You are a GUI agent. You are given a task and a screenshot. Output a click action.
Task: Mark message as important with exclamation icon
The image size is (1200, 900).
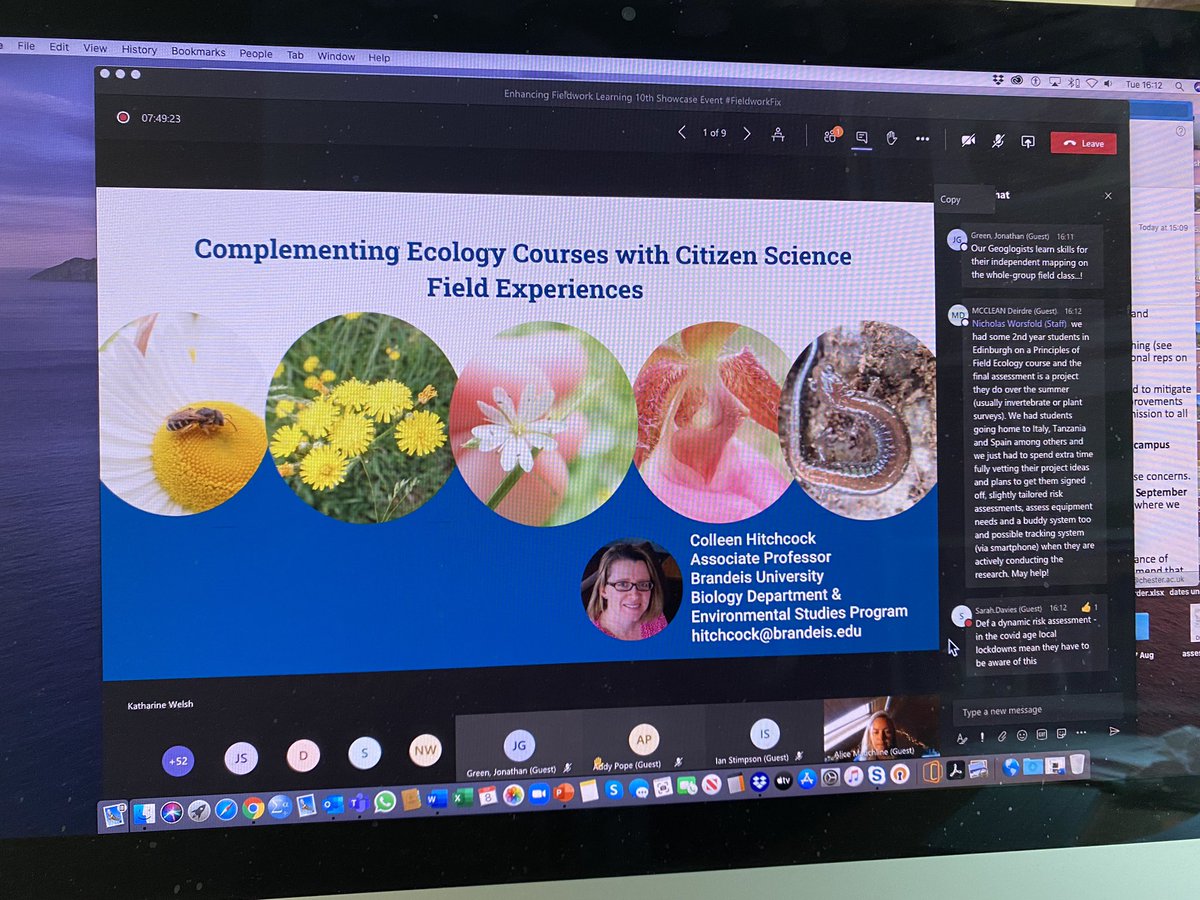(x=982, y=737)
